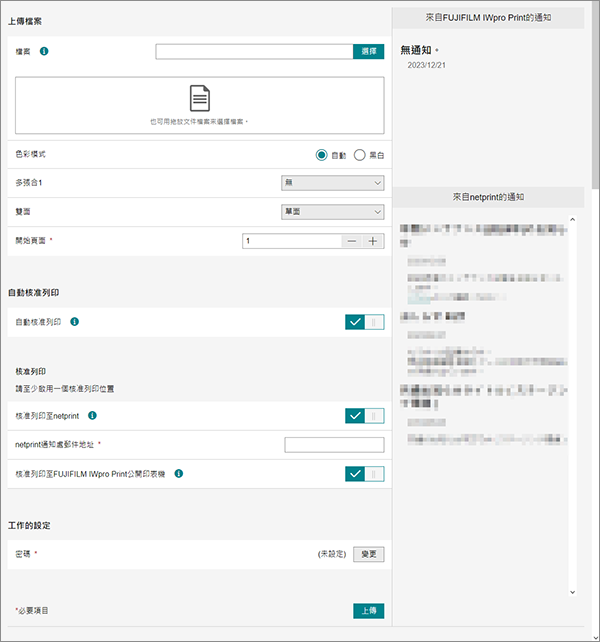600x642 pixels.
Task: Click info icon after FUJIFILM IWpro Print公開印表機
Action: coord(178,474)
